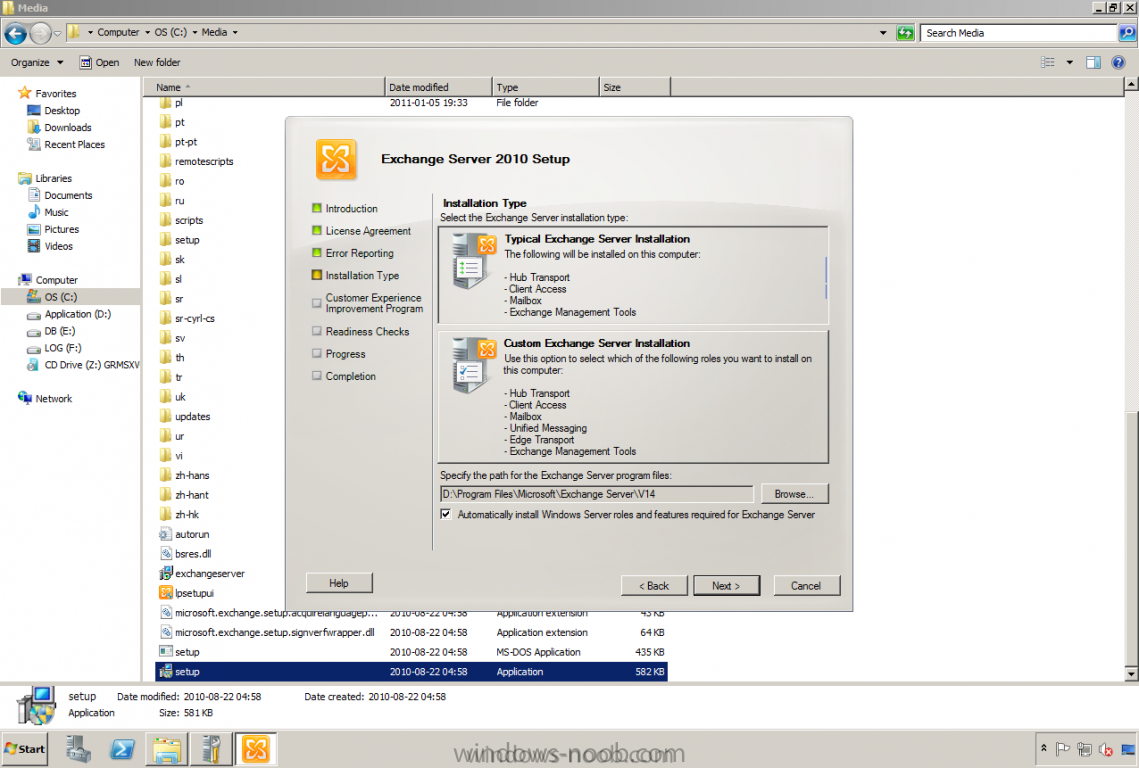Open the Organize dropdown menu
1139x768 pixels.
coord(36,62)
